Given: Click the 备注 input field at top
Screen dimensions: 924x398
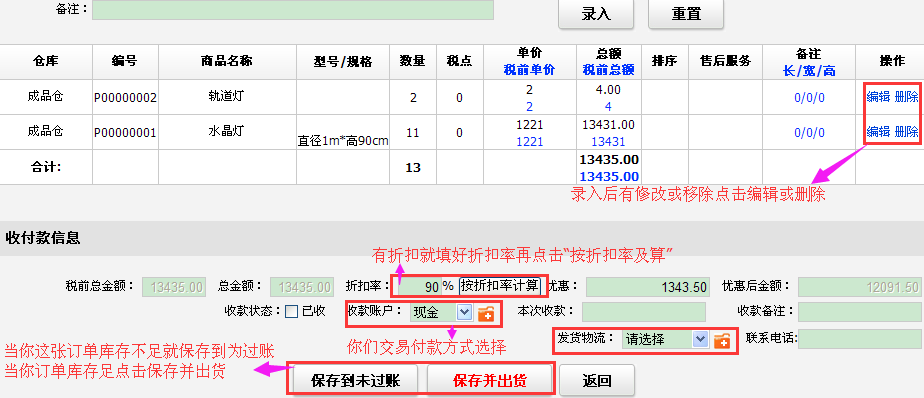Looking at the screenshot, I should 293,10.
